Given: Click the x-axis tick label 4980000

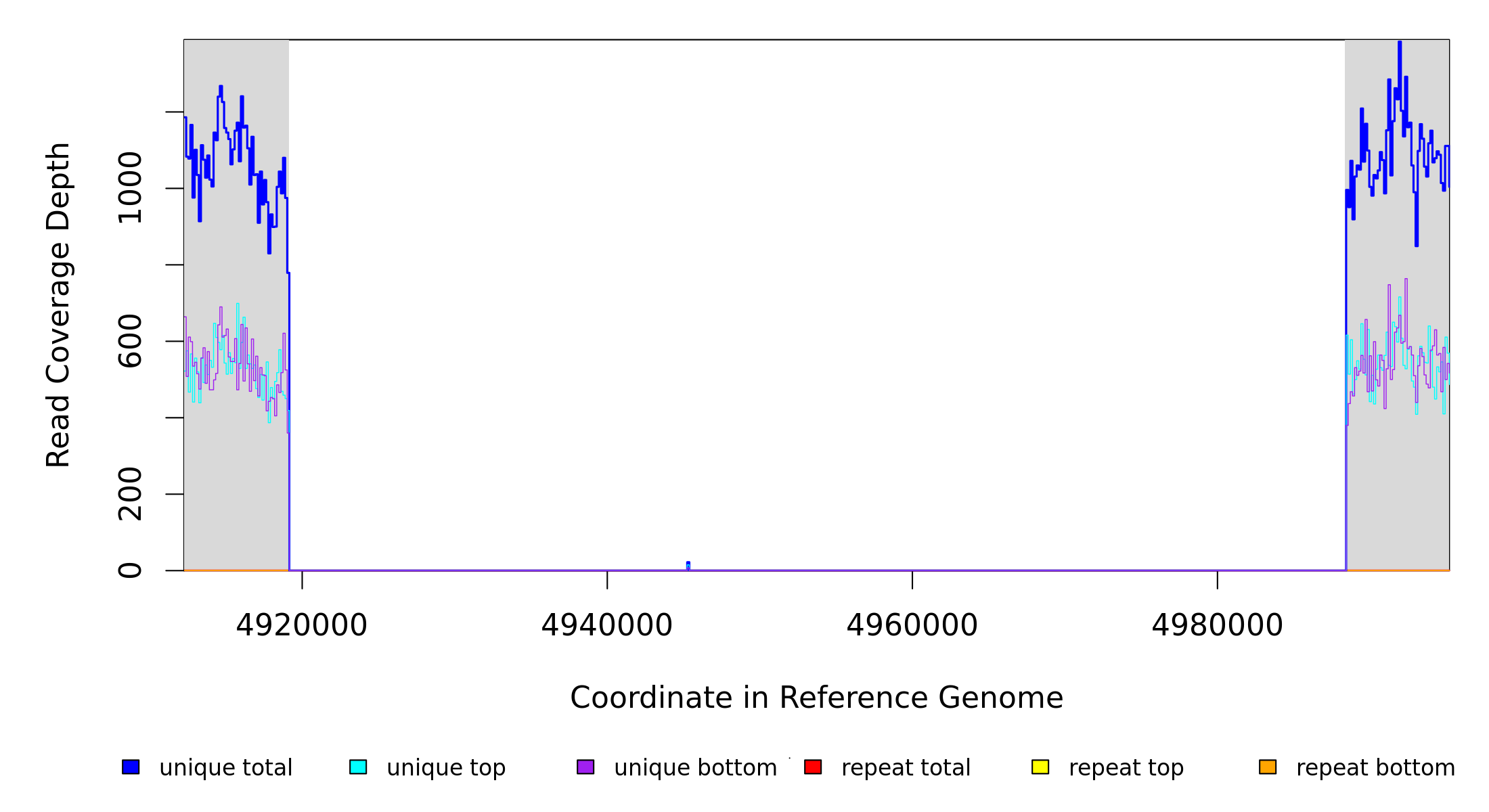Looking at the screenshot, I should click(1218, 625).
